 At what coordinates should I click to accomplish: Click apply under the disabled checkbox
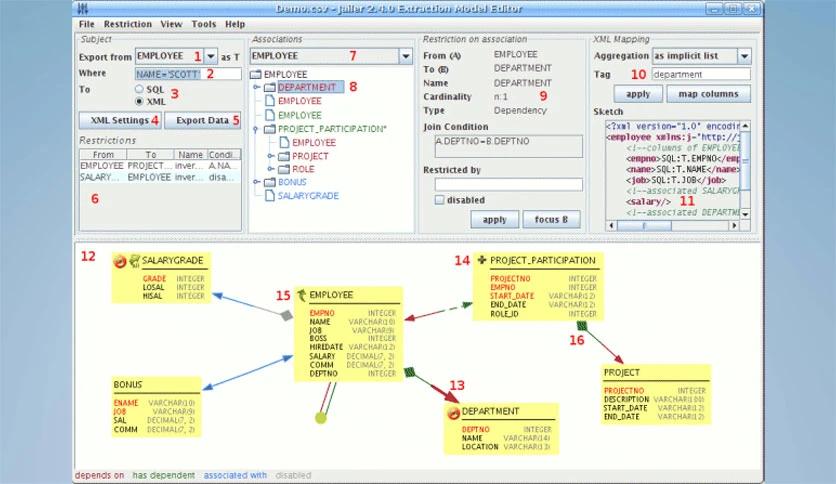click(x=494, y=220)
